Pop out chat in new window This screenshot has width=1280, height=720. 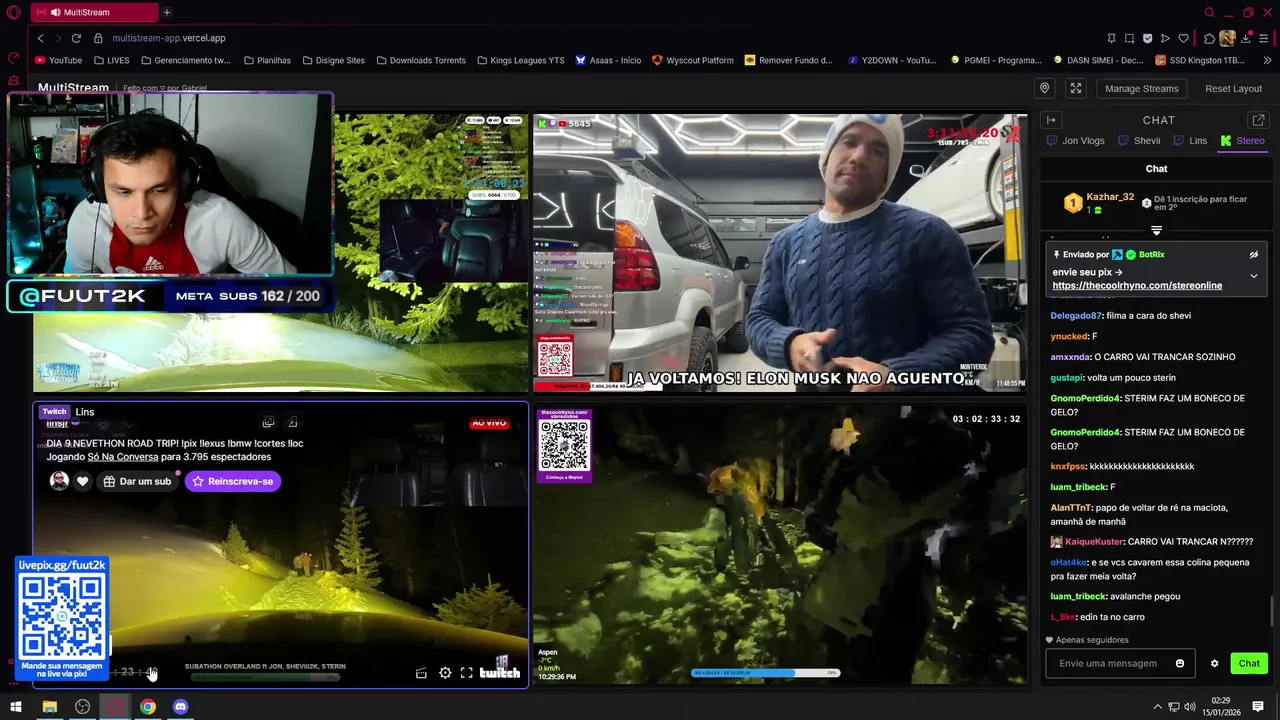tap(1258, 120)
